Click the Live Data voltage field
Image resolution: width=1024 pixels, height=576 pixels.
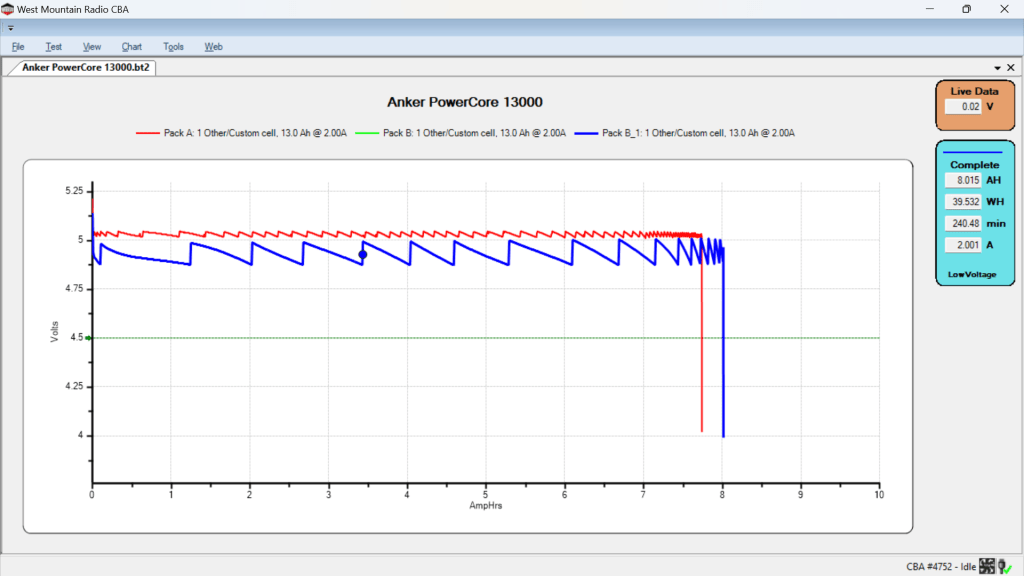(x=964, y=106)
